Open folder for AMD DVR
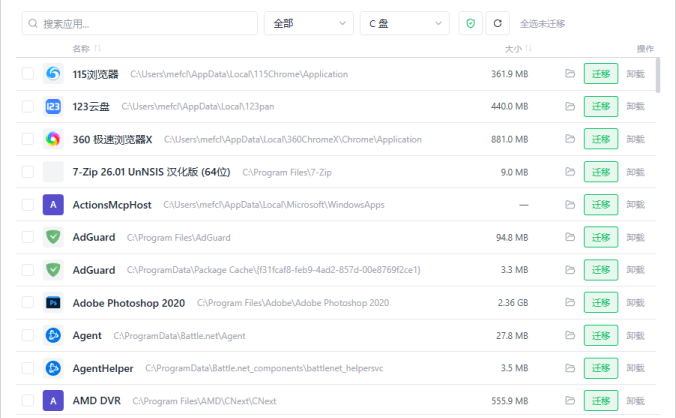Image resolution: width=676 pixels, height=418 pixels. pyautogui.click(x=570, y=401)
